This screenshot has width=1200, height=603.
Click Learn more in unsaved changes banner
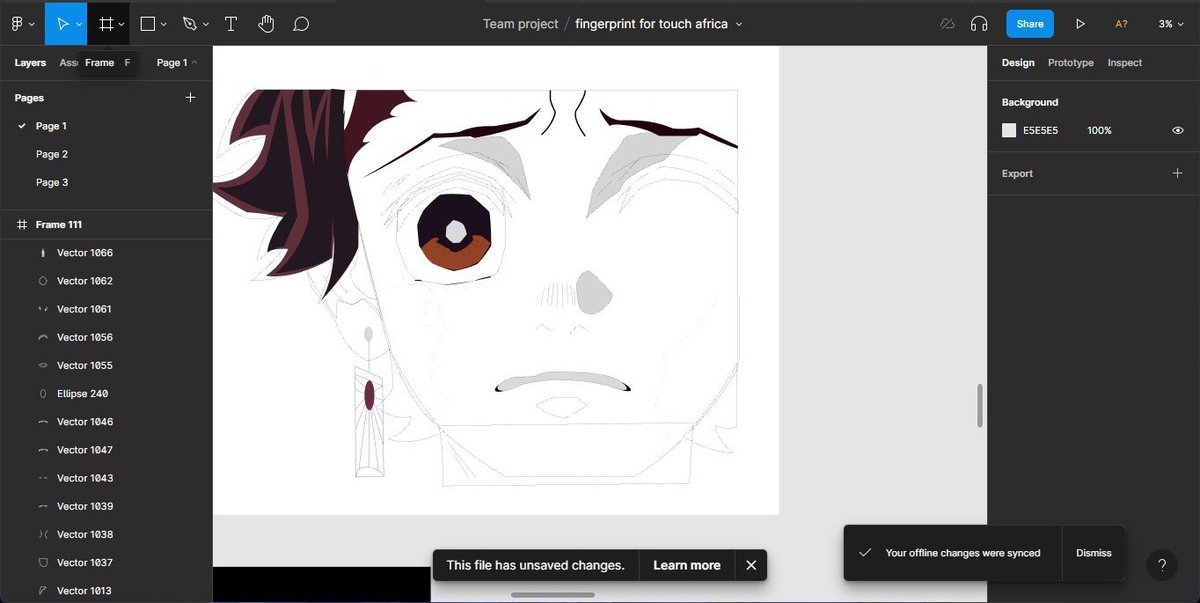point(687,565)
